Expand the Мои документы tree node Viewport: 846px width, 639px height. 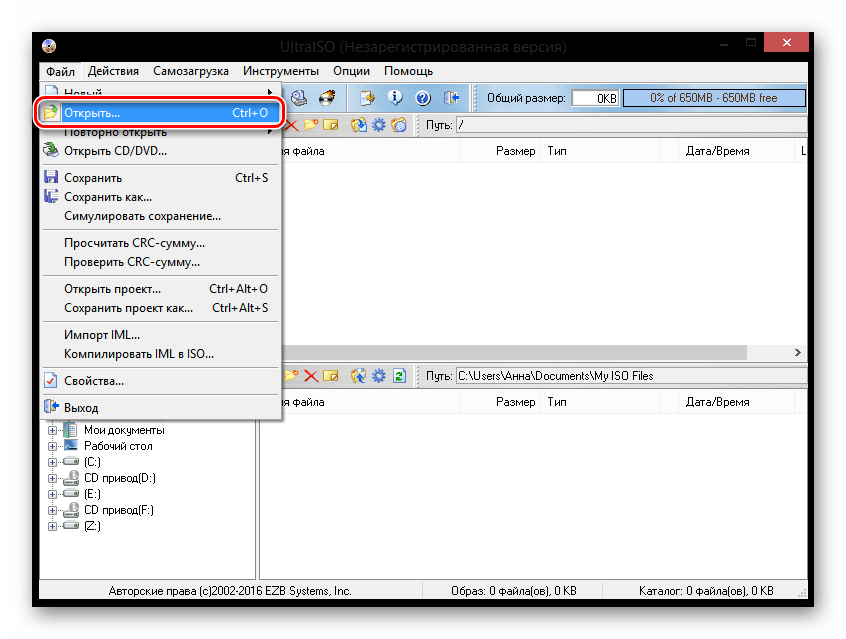[x=52, y=430]
